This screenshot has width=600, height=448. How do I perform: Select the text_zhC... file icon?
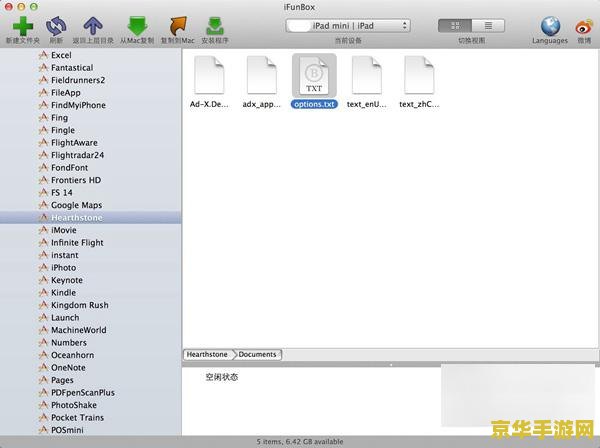tap(419, 75)
